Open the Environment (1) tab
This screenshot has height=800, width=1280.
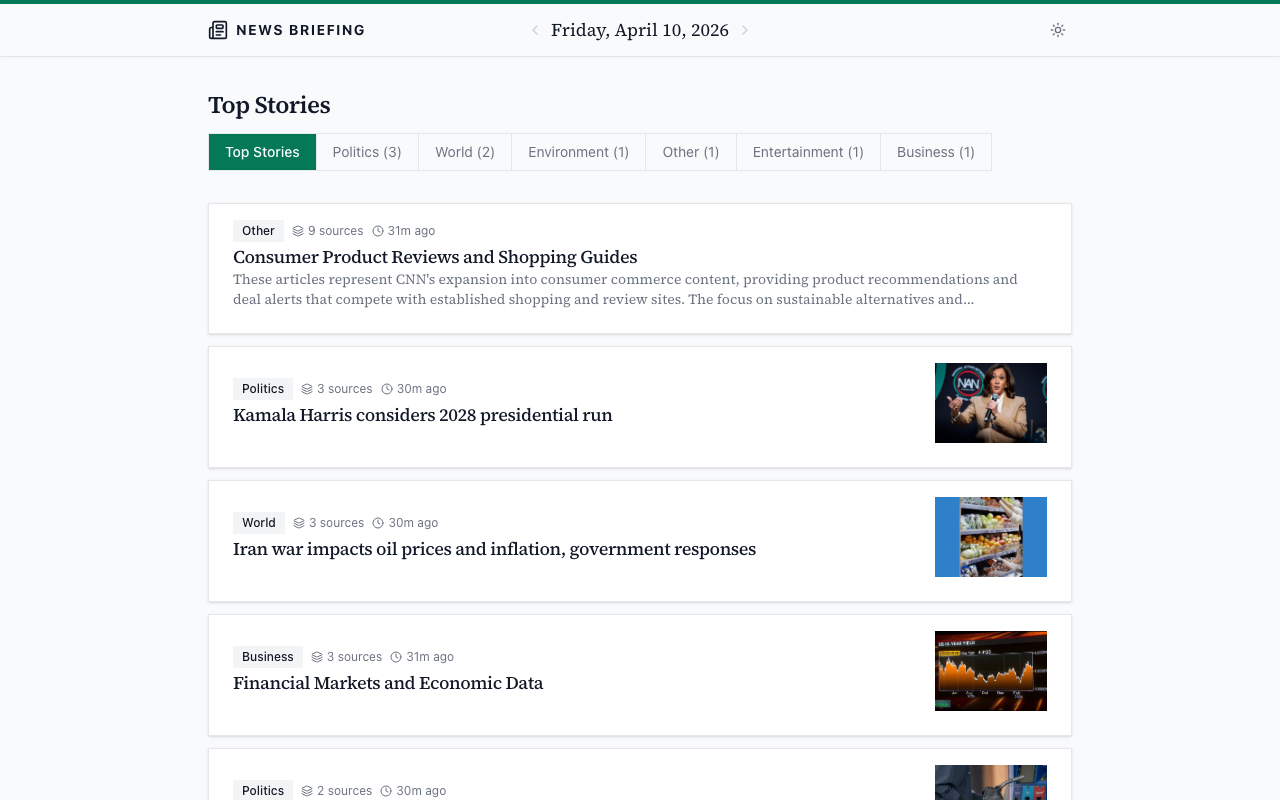click(578, 152)
